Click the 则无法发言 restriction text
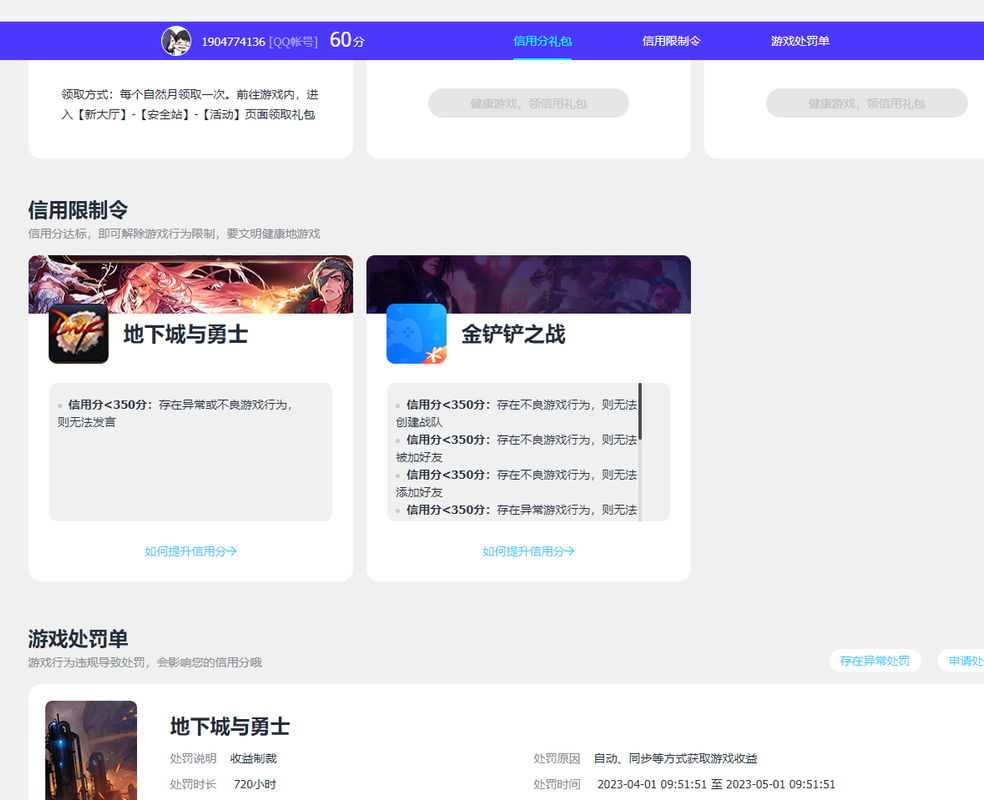Image resolution: width=984 pixels, height=800 pixels. click(87, 422)
